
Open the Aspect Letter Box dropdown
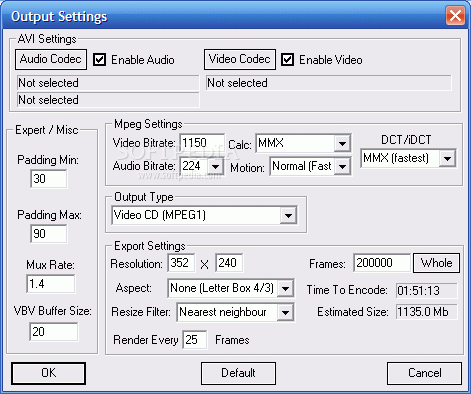tap(285, 288)
